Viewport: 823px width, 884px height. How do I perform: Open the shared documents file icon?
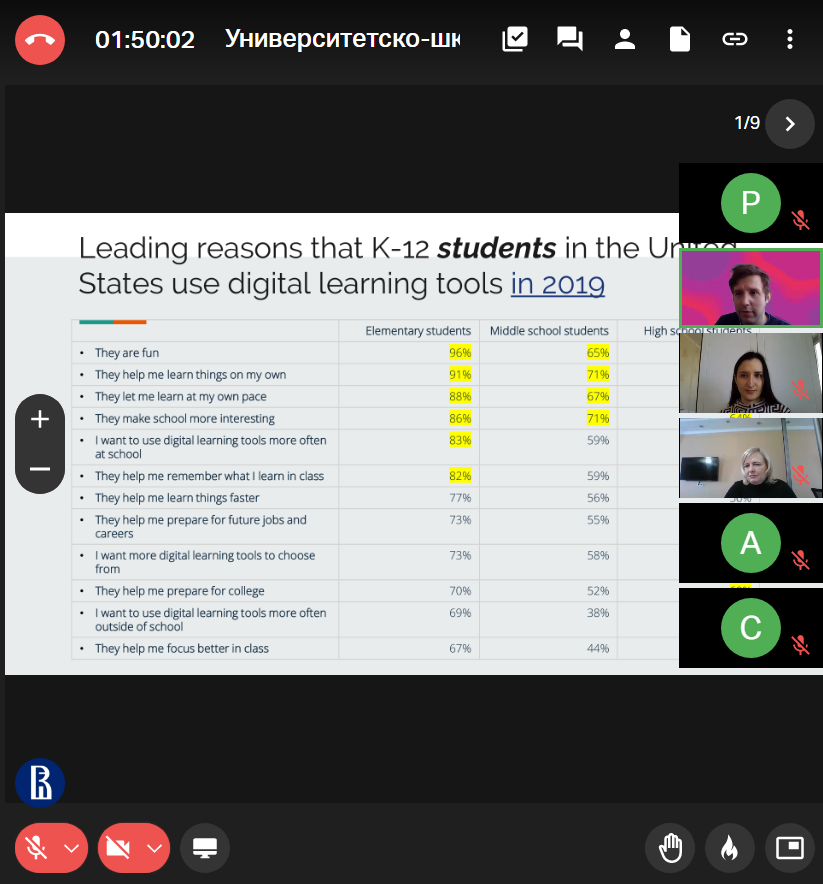(x=680, y=39)
